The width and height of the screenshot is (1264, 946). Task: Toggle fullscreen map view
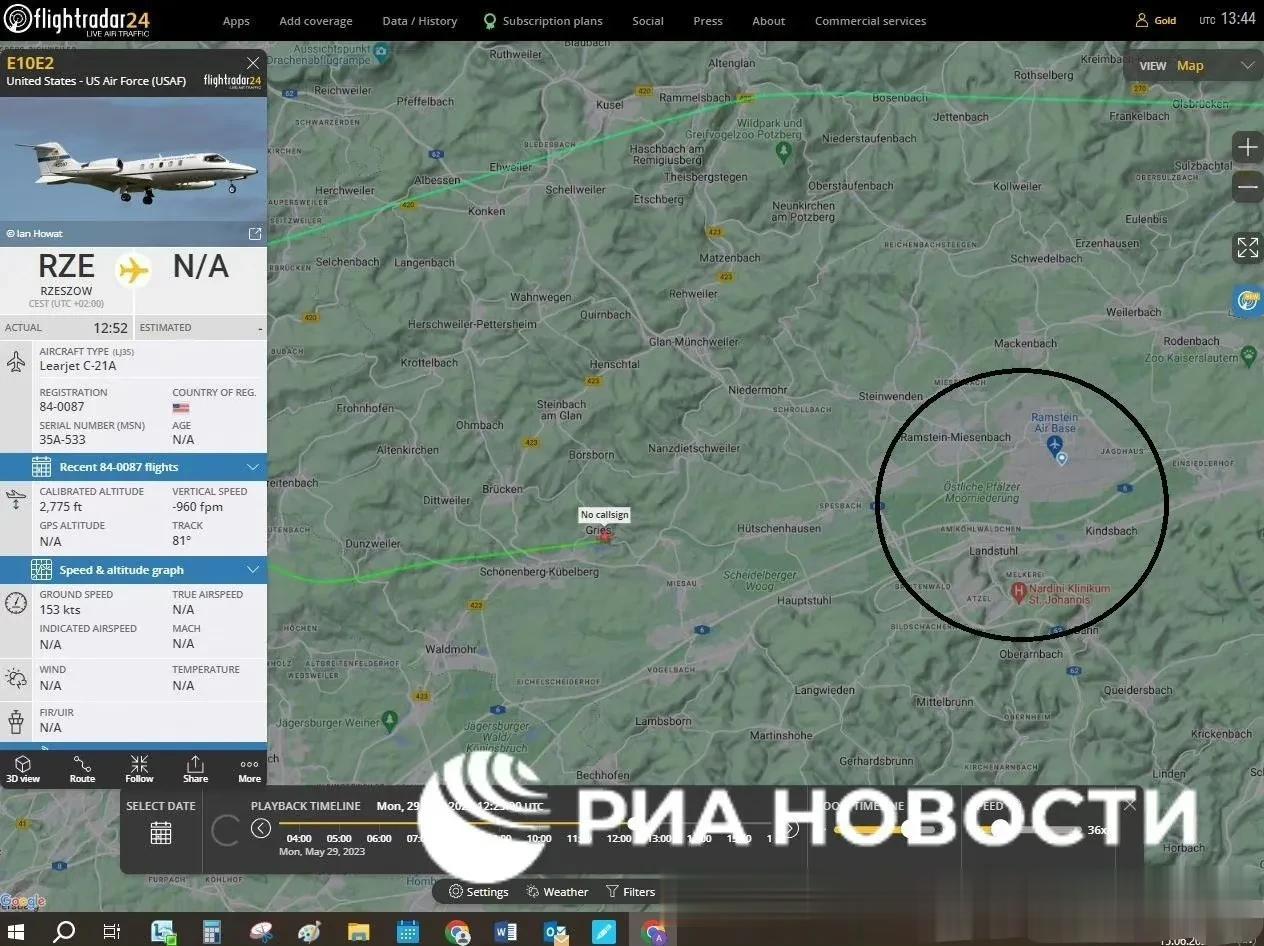coord(1247,248)
